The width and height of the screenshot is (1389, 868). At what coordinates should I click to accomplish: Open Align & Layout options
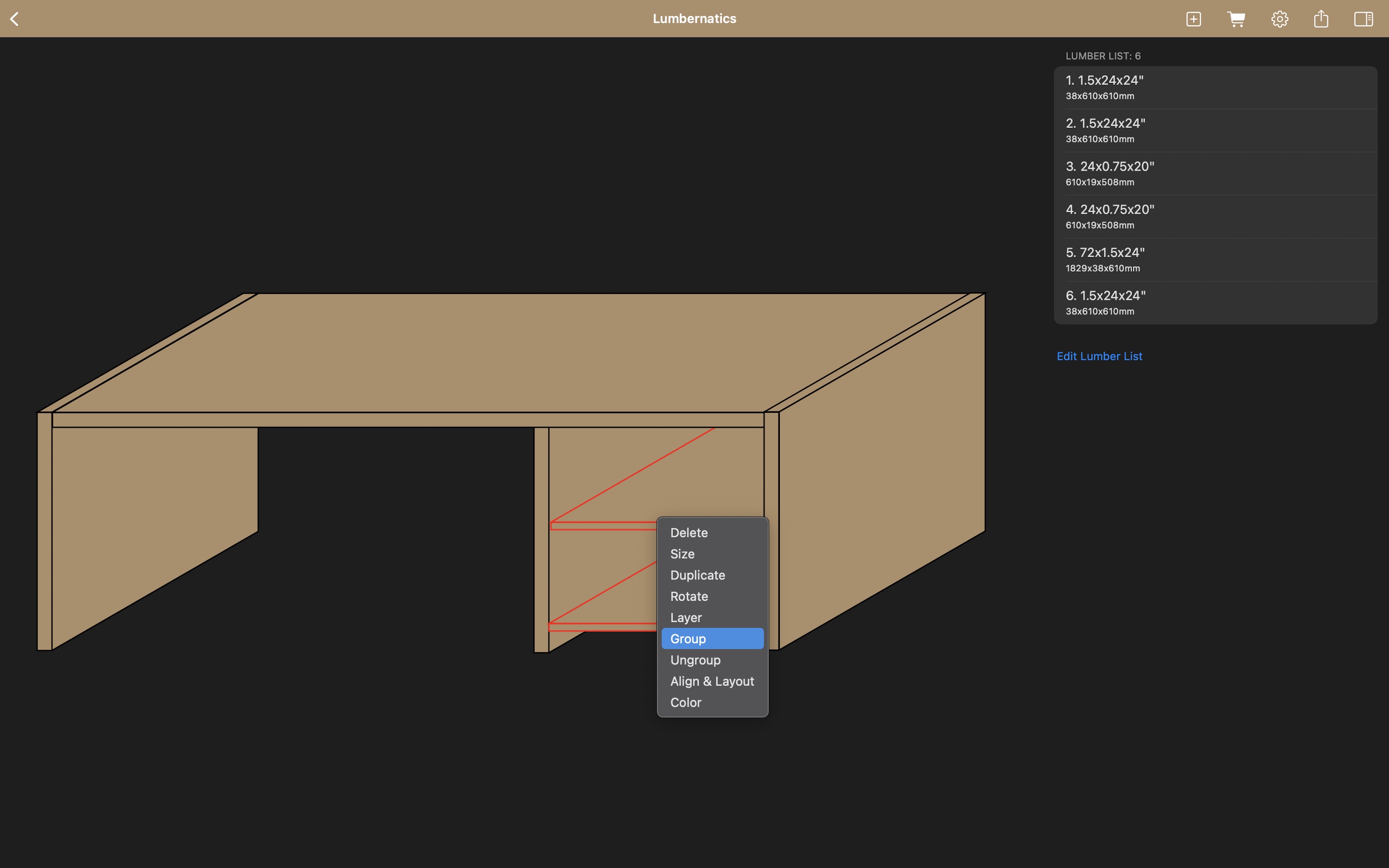(x=712, y=681)
